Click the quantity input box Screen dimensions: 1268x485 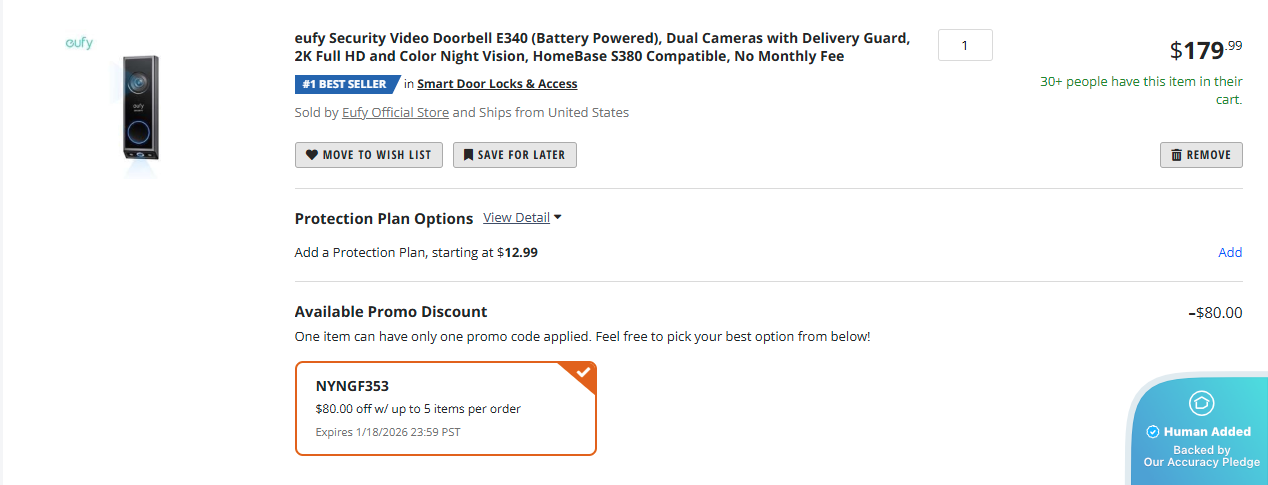click(x=965, y=45)
